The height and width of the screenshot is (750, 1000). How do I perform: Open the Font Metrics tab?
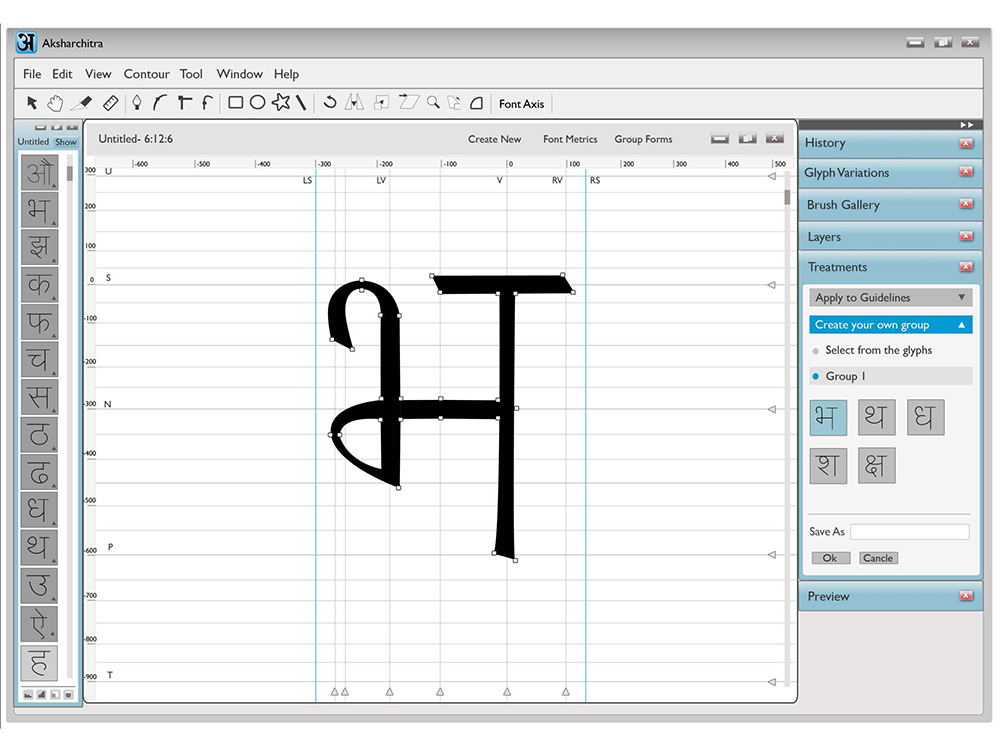[570, 139]
